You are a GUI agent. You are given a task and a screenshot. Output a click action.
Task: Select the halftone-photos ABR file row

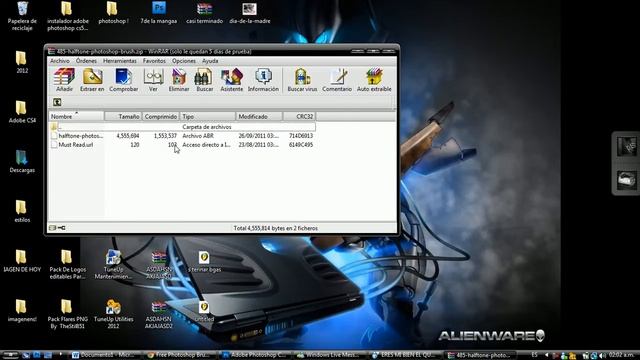tap(182, 136)
